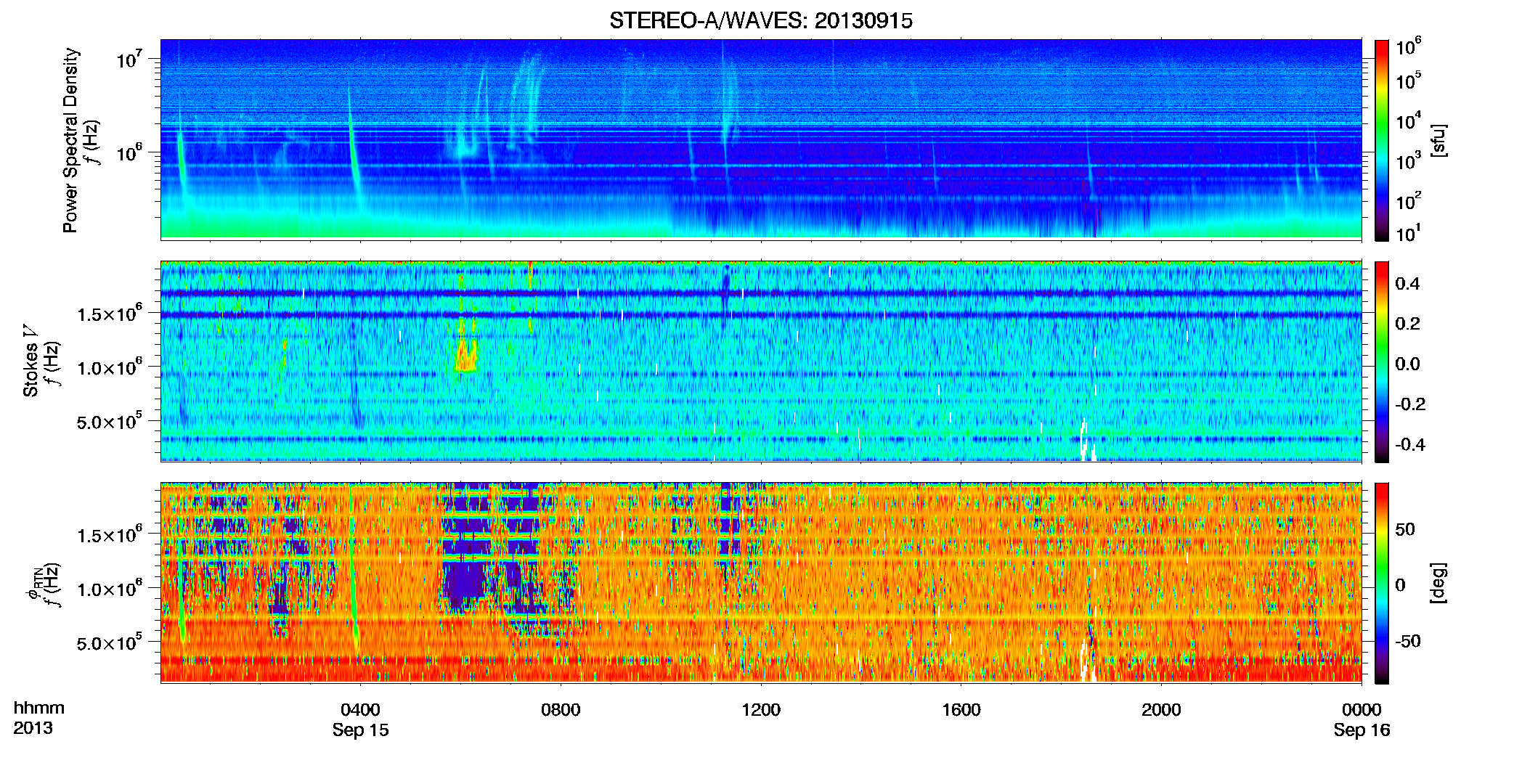Click the -50 degrees color bar label

coord(1407,641)
